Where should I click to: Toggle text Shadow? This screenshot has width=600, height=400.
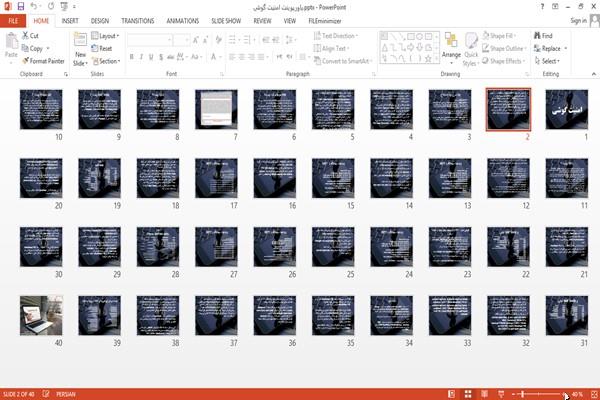click(x=161, y=57)
